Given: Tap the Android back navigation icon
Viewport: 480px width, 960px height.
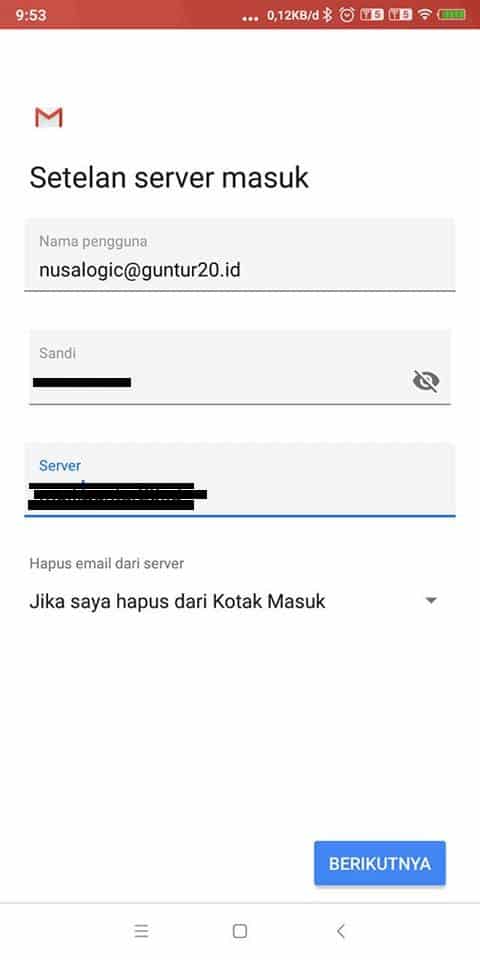Looking at the screenshot, I should [341, 931].
